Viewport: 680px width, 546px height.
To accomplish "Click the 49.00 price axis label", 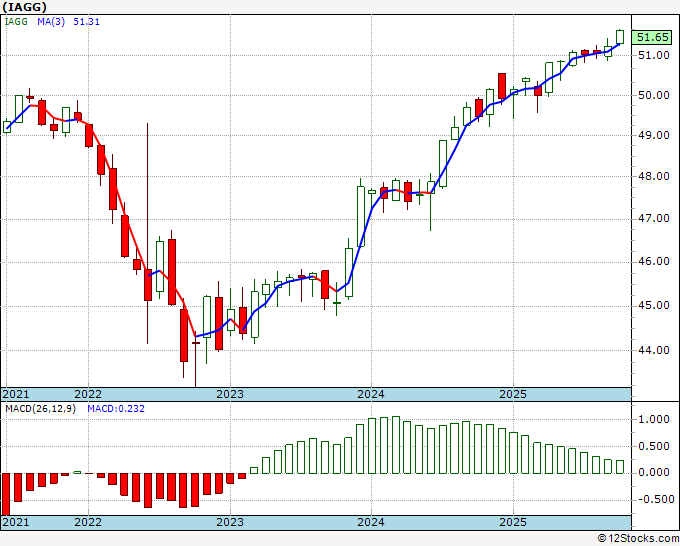I will pos(654,135).
